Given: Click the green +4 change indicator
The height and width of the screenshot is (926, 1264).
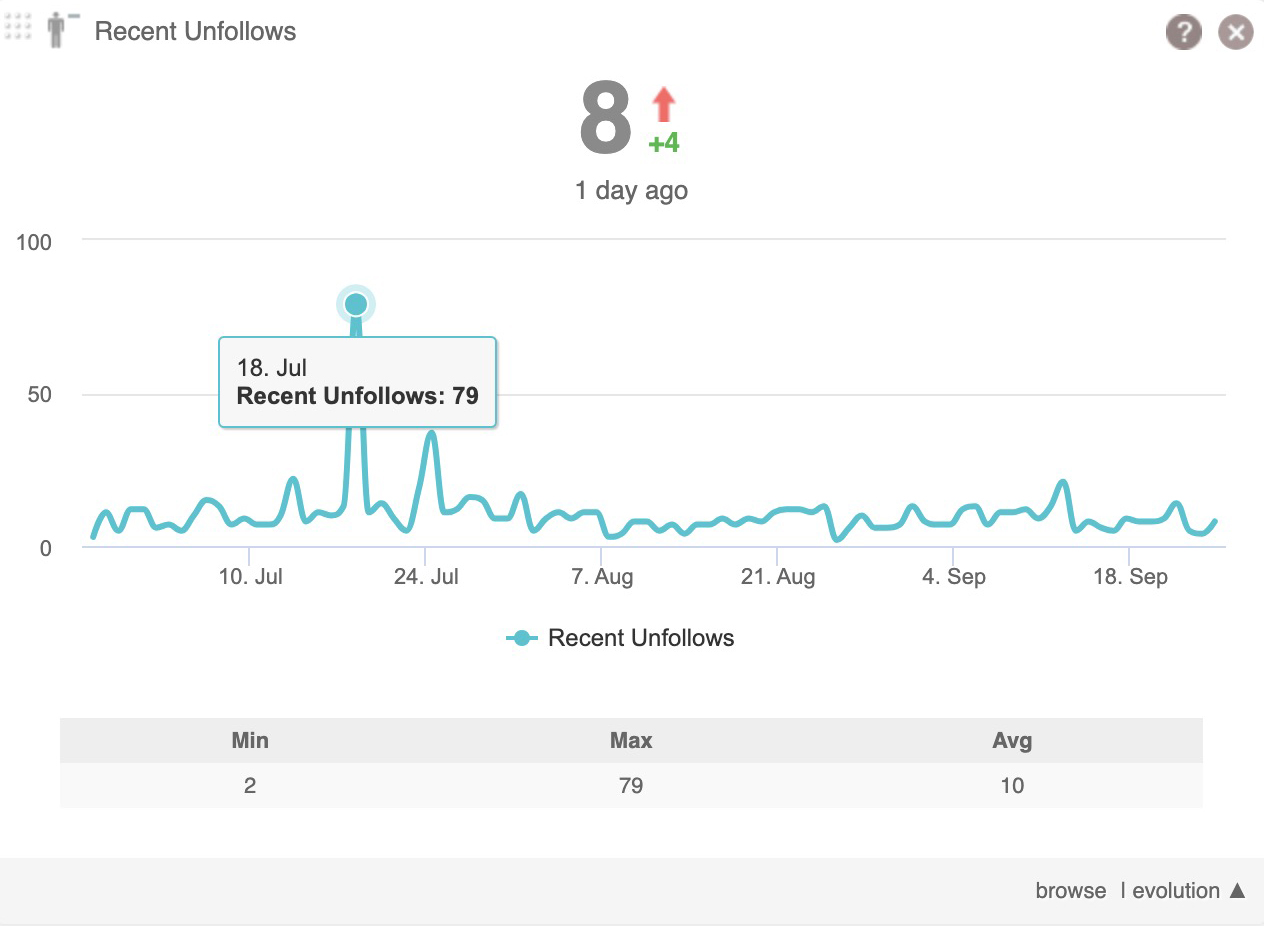Looking at the screenshot, I should point(664,144).
